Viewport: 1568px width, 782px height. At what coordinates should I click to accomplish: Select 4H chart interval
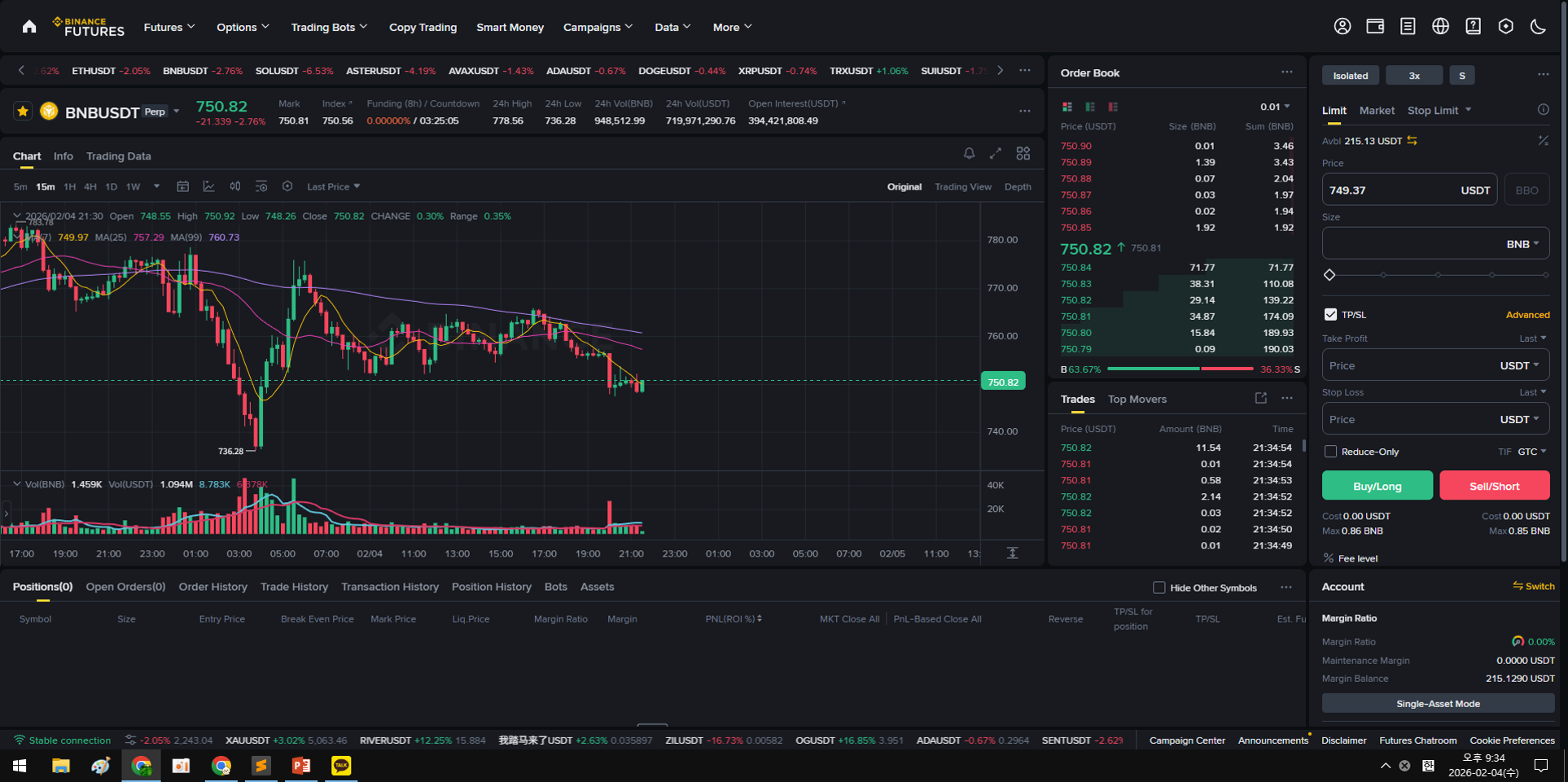coord(90,187)
